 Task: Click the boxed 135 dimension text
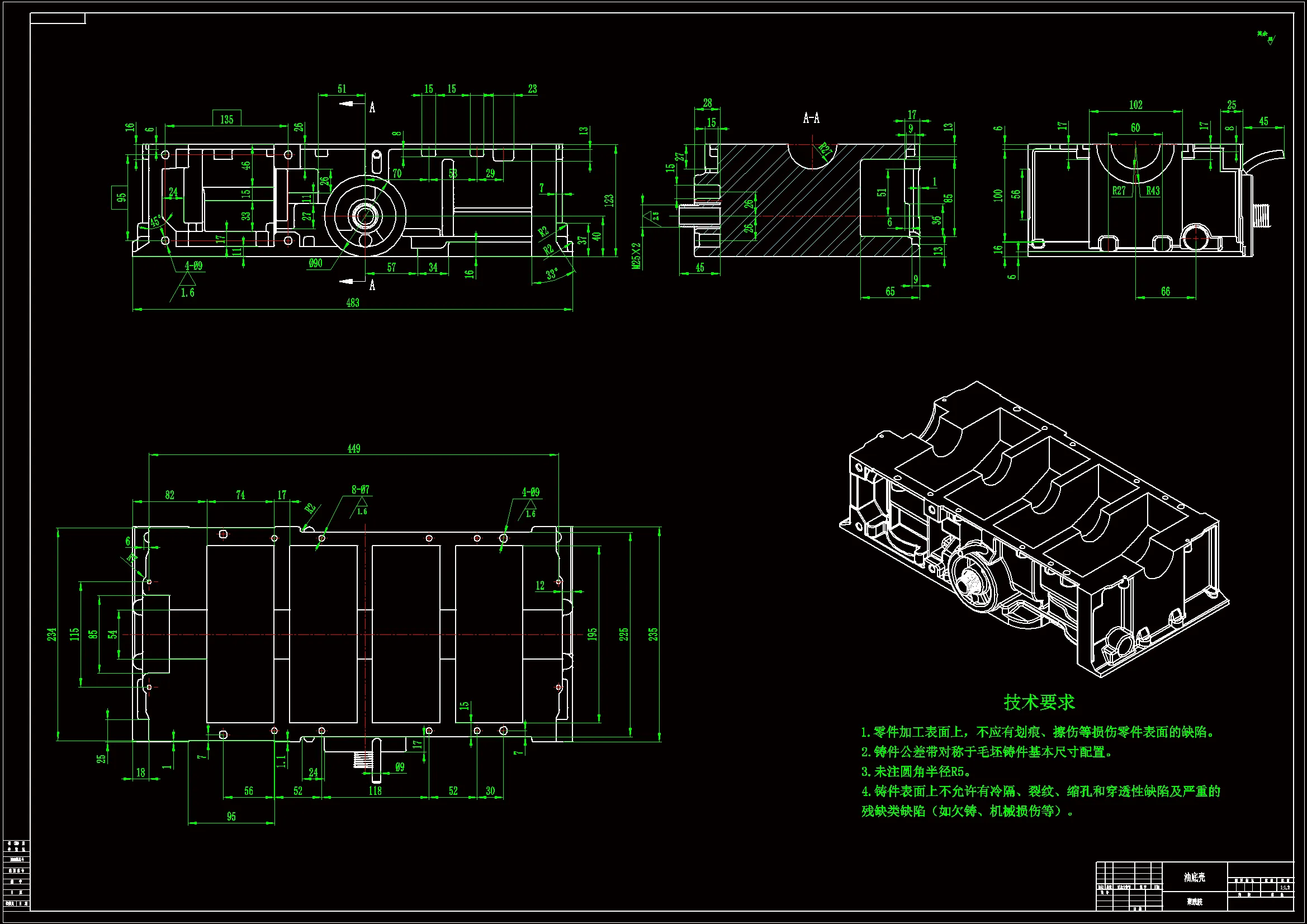pos(226,119)
